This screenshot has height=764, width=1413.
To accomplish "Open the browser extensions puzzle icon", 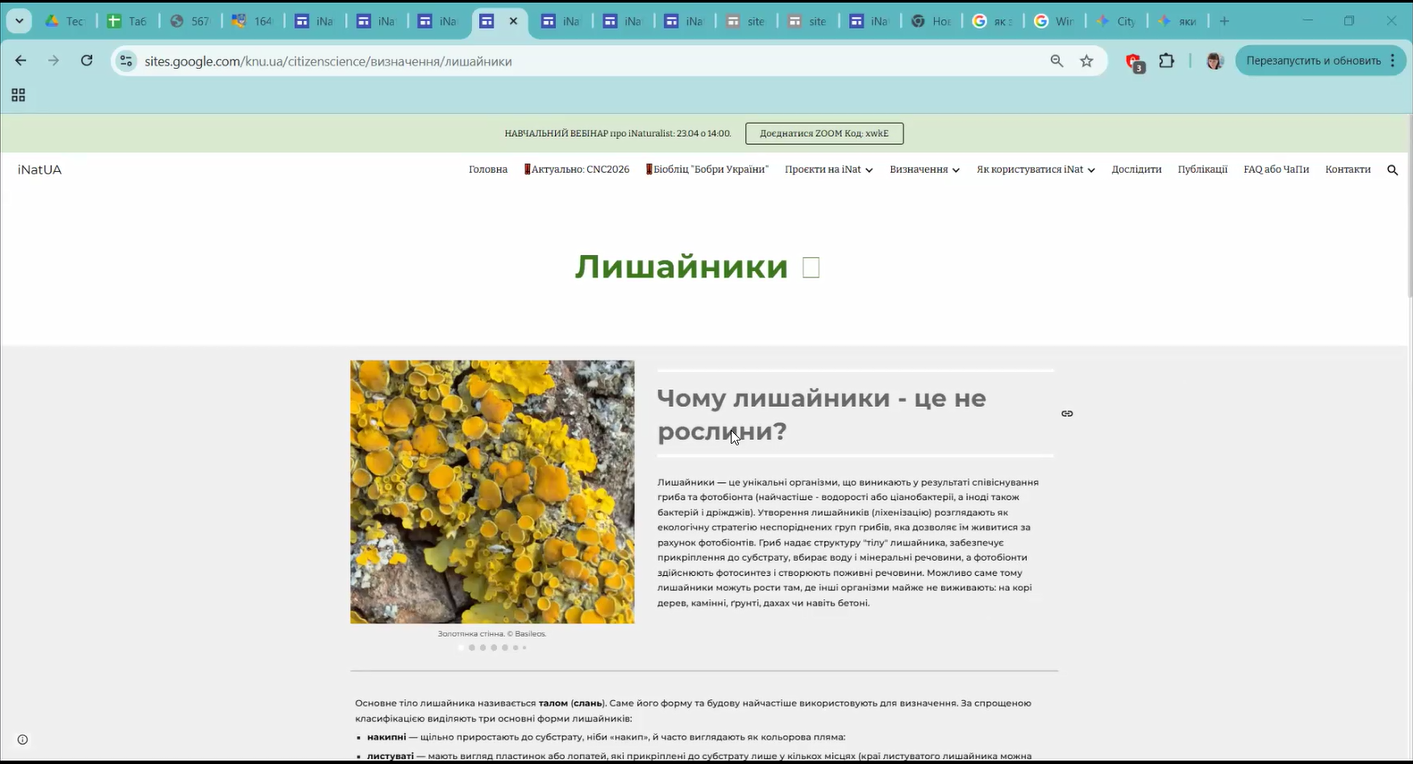I will click(1166, 61).
